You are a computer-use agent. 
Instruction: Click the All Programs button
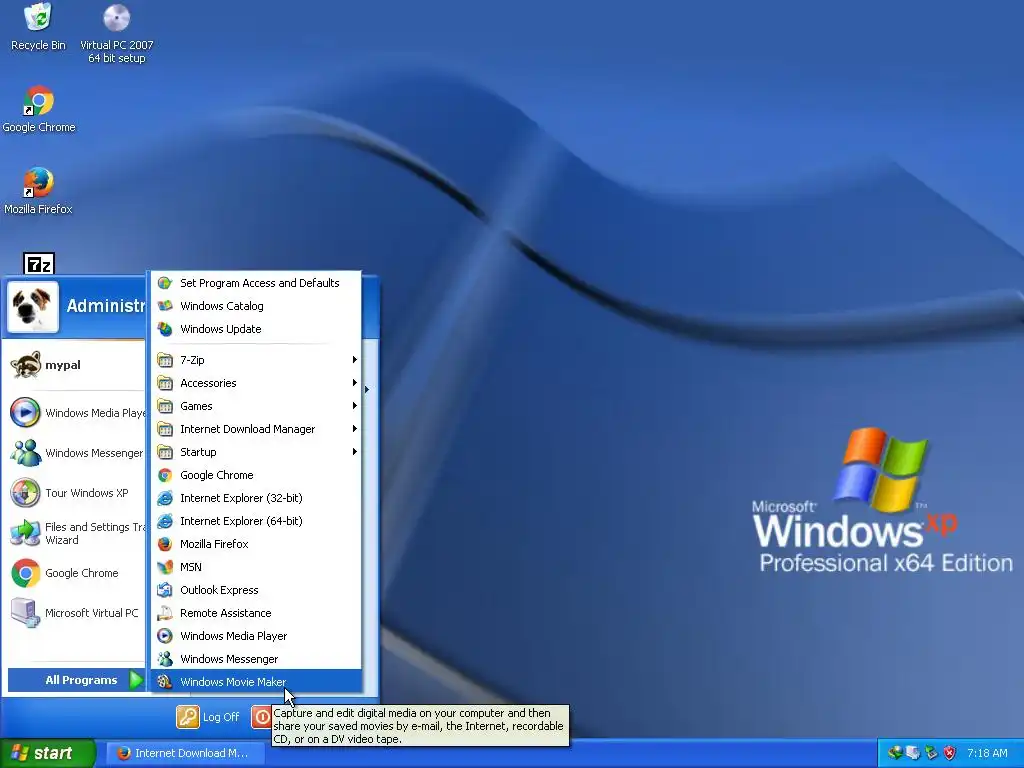(x=76, y=680)
